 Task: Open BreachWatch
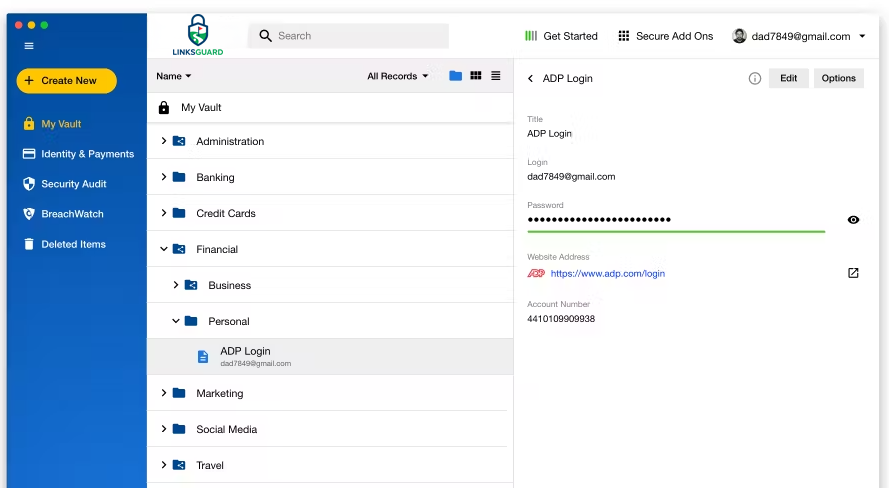tap(72, 214)
